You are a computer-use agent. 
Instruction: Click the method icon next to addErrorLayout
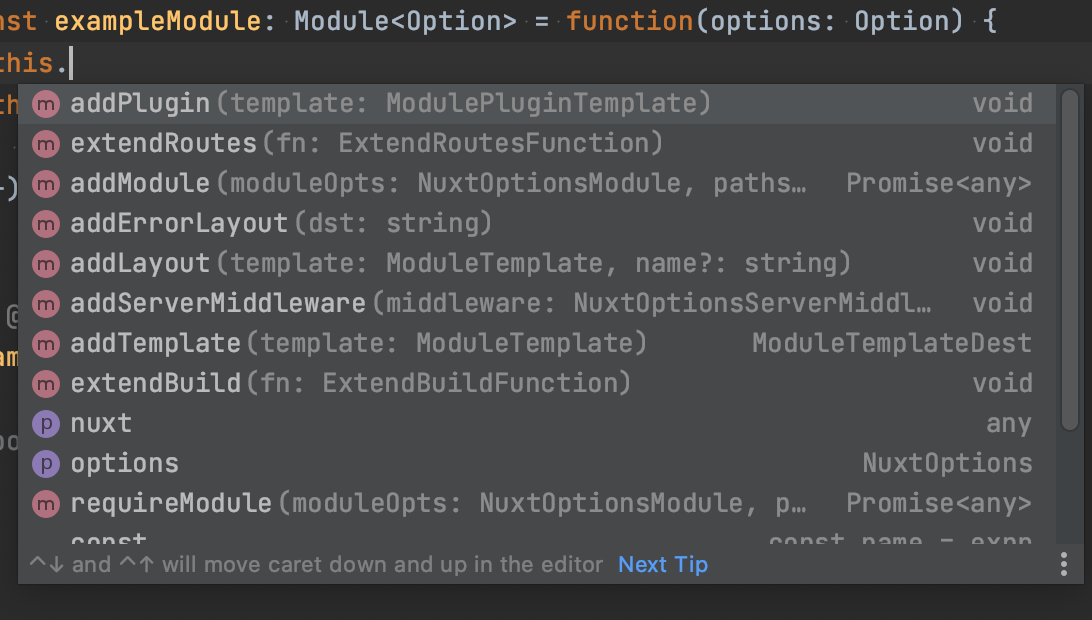46,224
